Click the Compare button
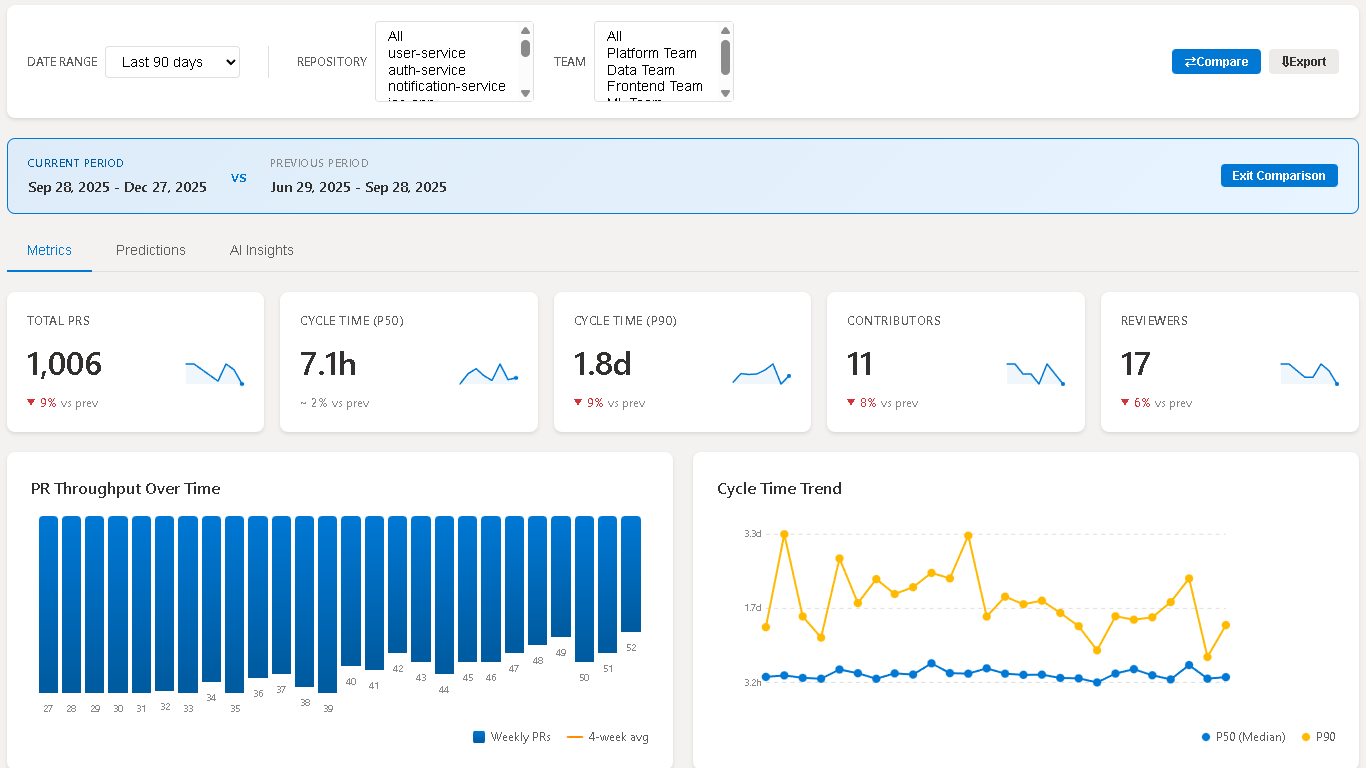Screen dimensions: 1366x768 click(x=1216, y=62)
